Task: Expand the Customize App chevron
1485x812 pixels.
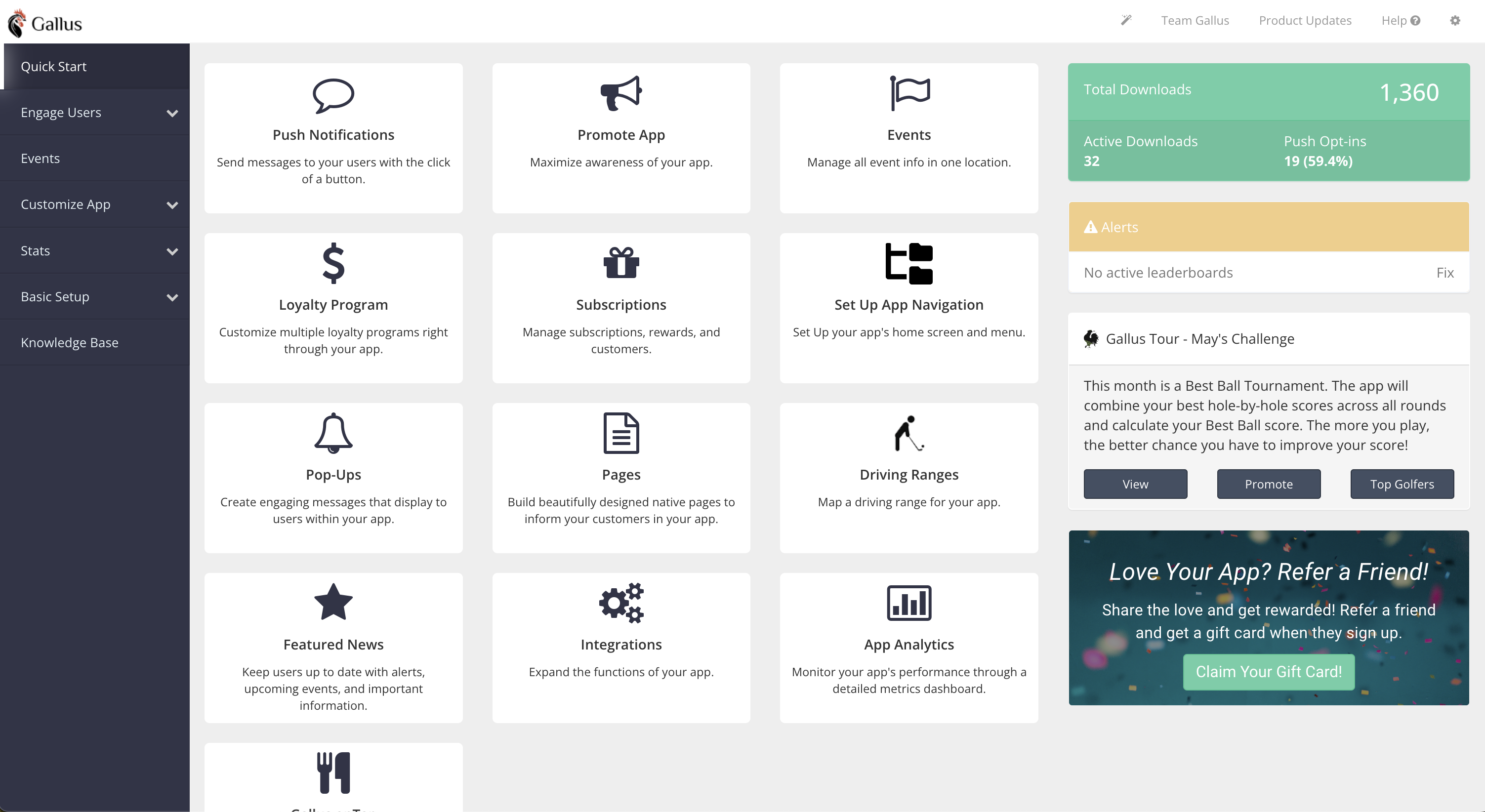Action: [172, 205]
